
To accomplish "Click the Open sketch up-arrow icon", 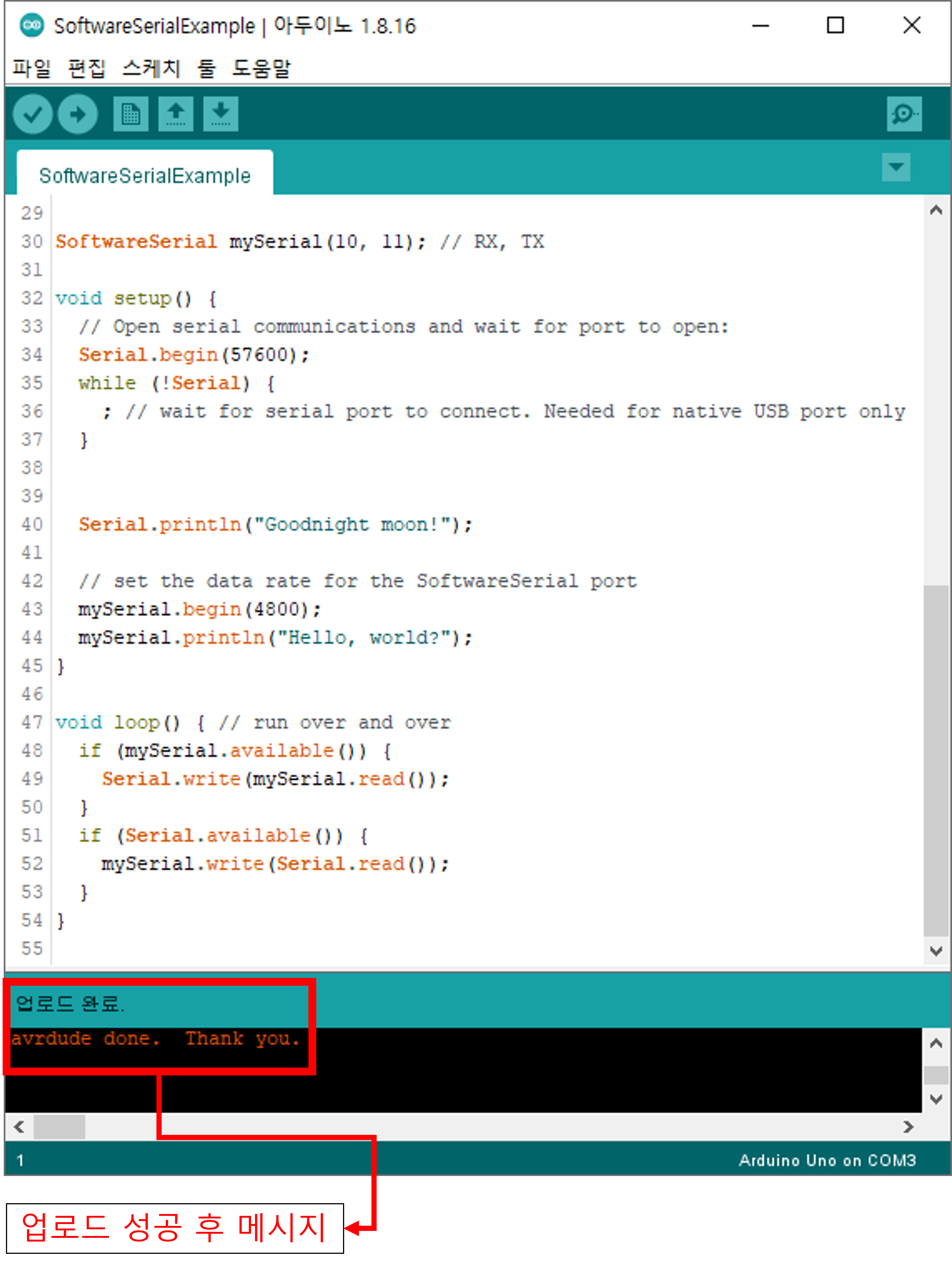I will pyautogui.click(x=176, y=114).
